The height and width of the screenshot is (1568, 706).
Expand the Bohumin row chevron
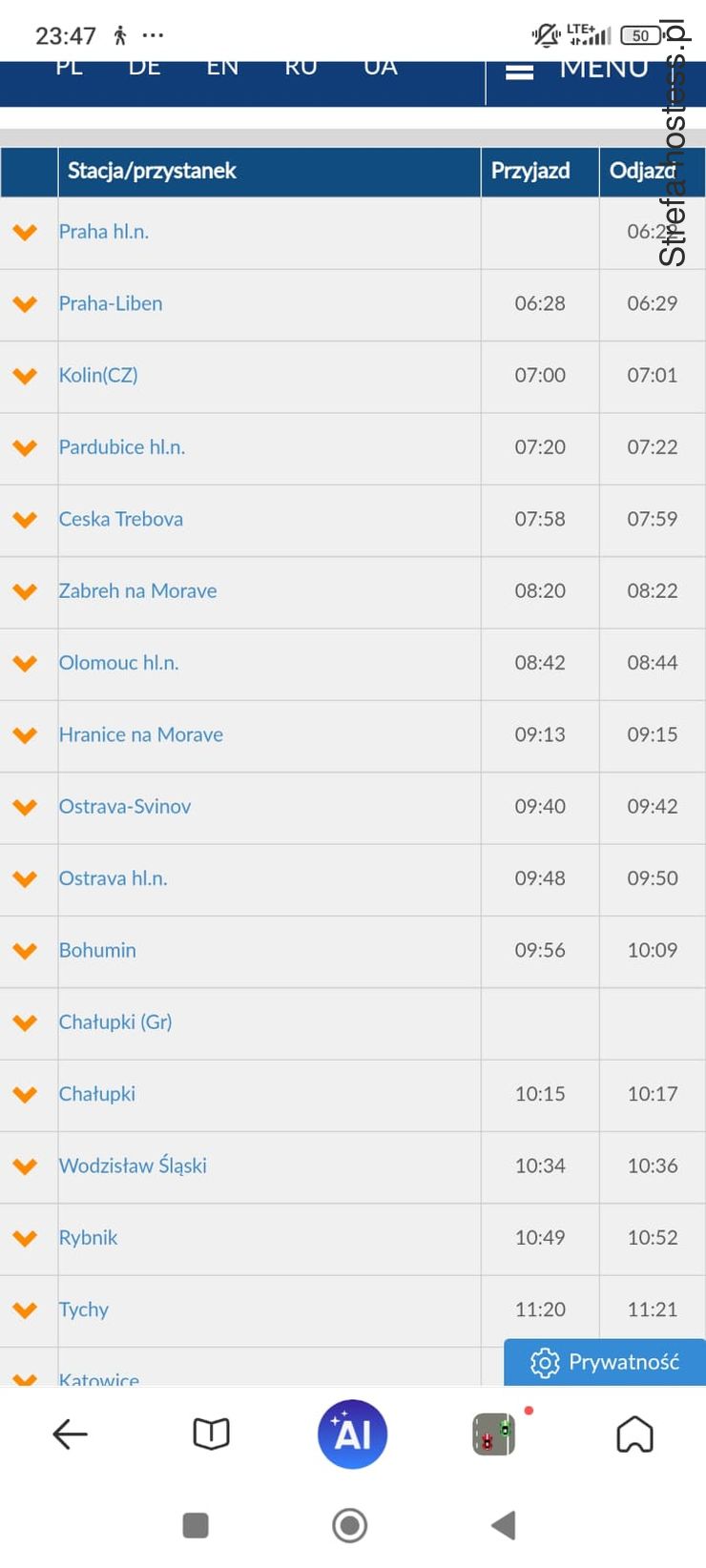[26, 950]
